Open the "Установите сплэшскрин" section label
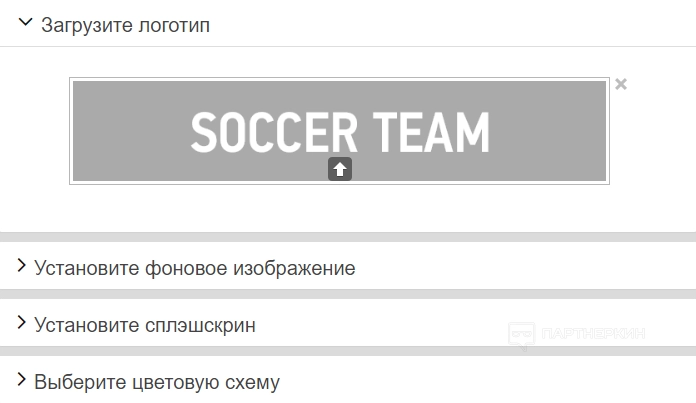The width and height of the screenshot is (696, 403). (144, 325)
